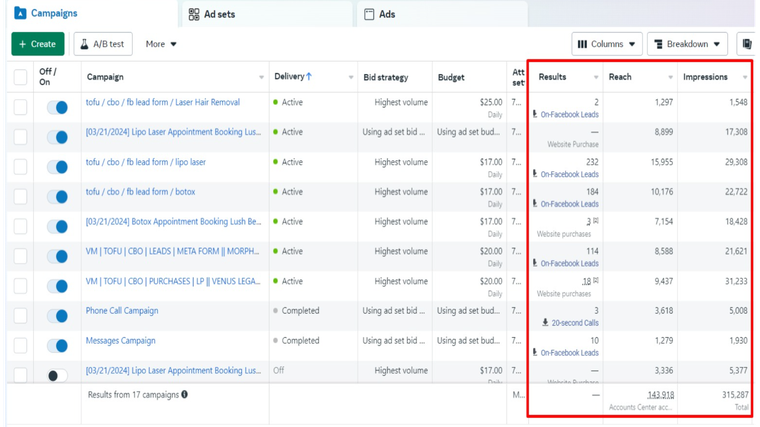Click the info icon beside Results from 17 campaigns

click(184, 394)
